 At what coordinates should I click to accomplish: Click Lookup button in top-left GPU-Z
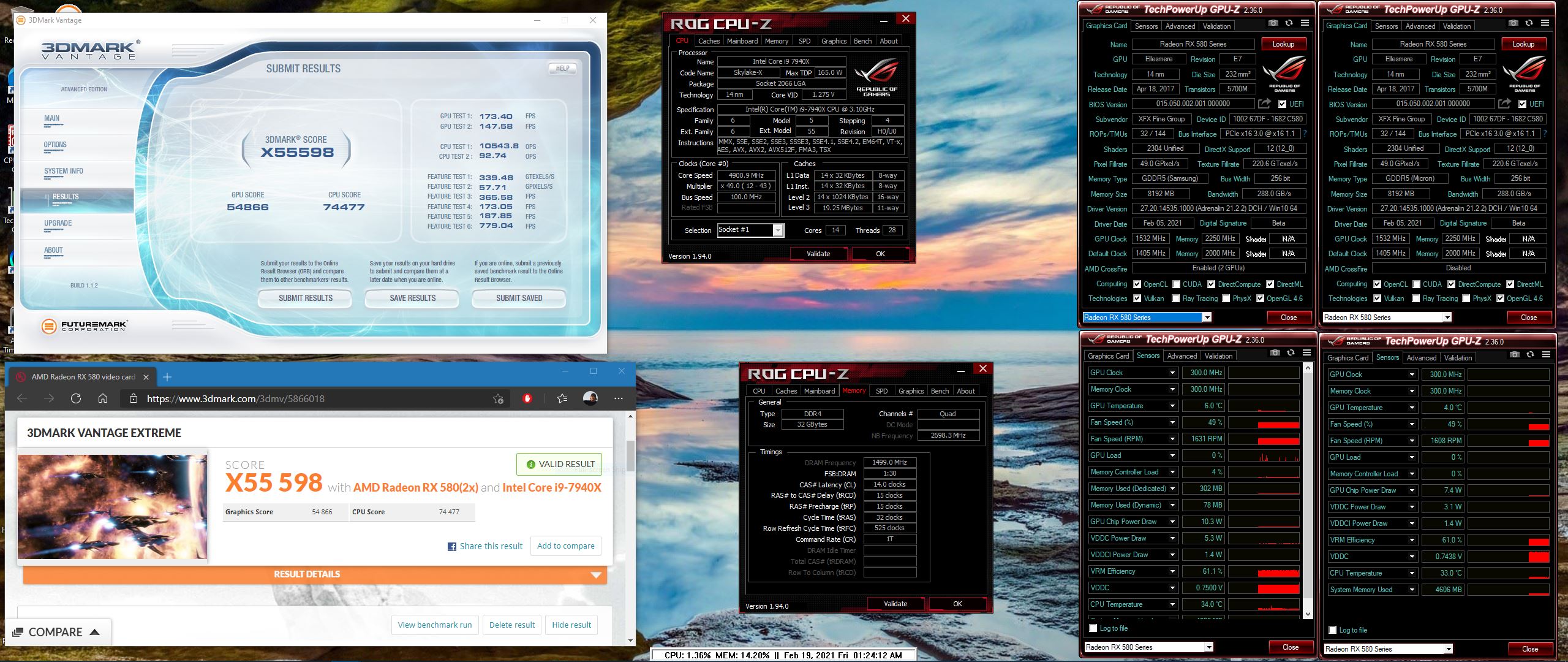click(x=1283, y=44)
